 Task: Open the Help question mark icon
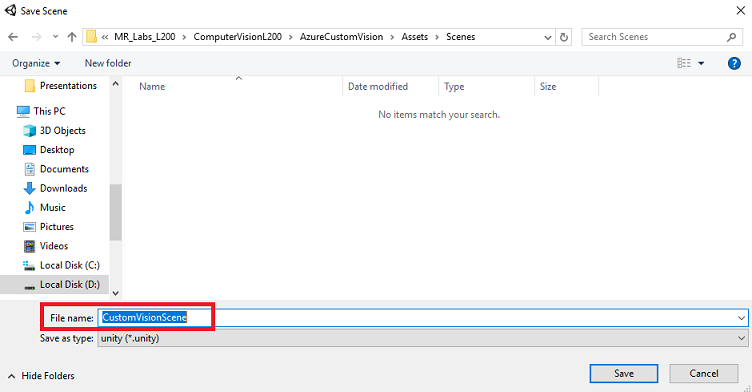click(734, 63)
